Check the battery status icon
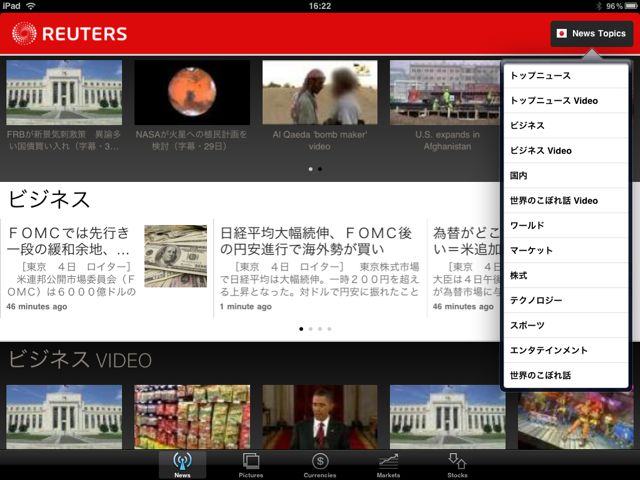Viewport: 640px width, 480px height. 631,6
